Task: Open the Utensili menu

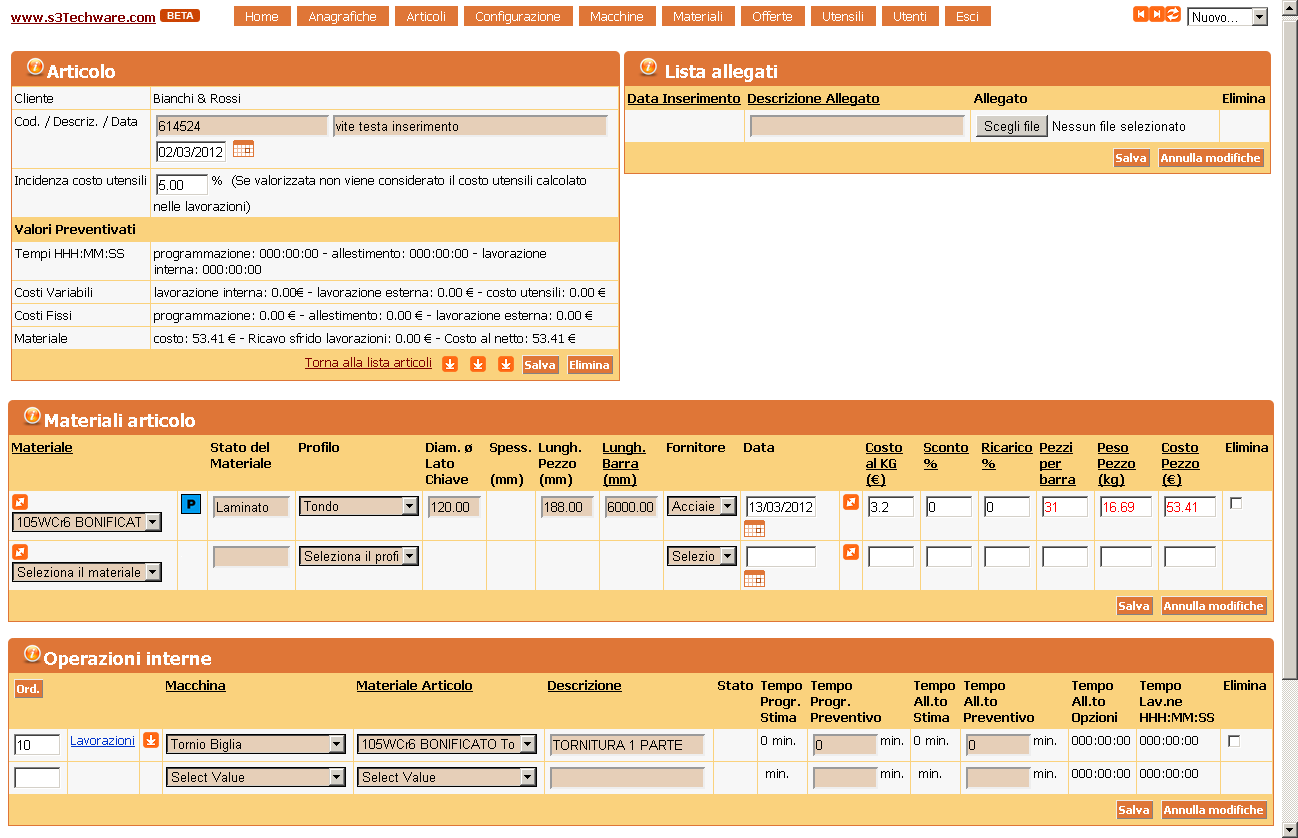Action: point(843,16)
